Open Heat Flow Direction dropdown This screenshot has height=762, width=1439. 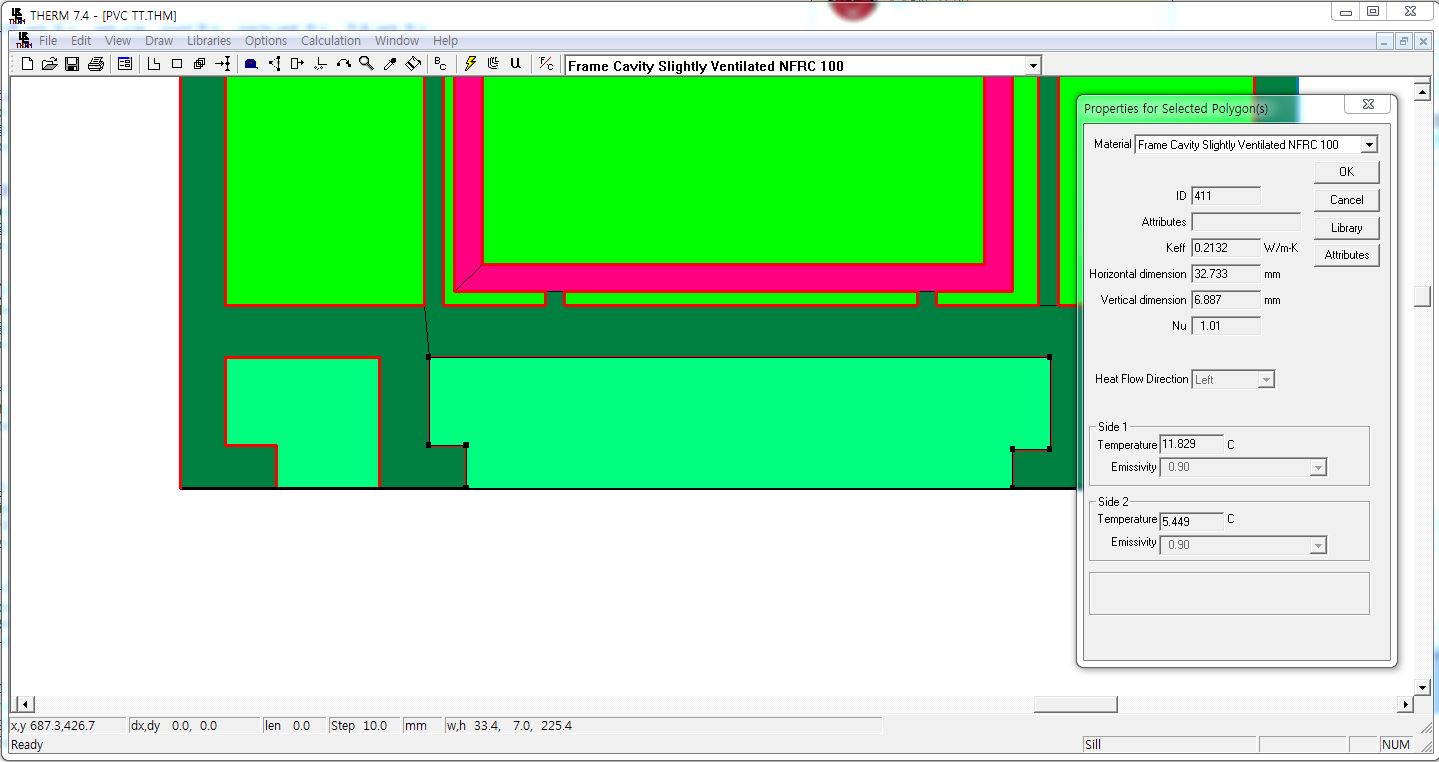pos(1266,380)
